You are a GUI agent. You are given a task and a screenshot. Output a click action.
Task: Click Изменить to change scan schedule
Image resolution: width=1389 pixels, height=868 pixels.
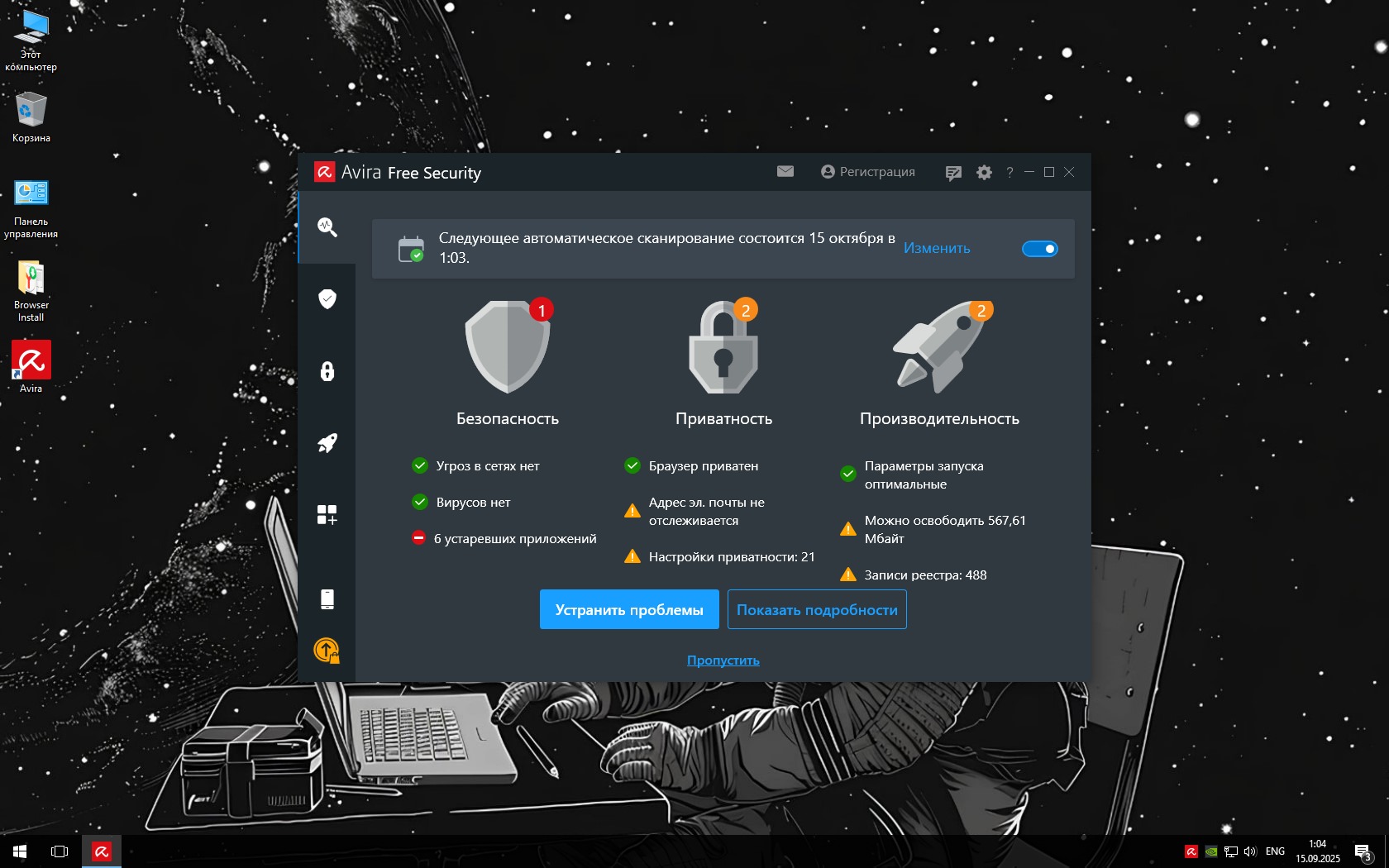point(937,248)
